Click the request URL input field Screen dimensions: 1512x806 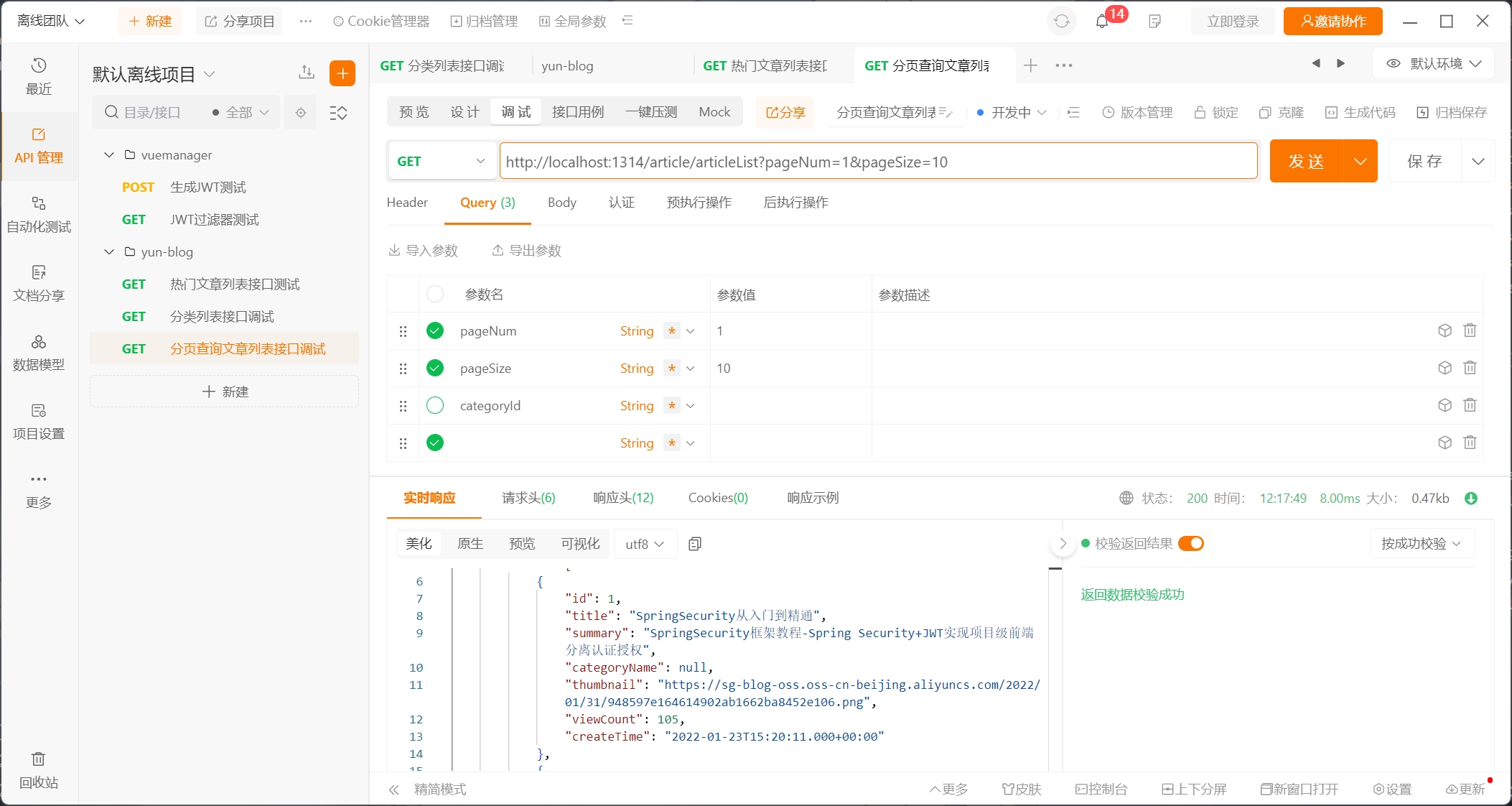click(x=877, y=162)
